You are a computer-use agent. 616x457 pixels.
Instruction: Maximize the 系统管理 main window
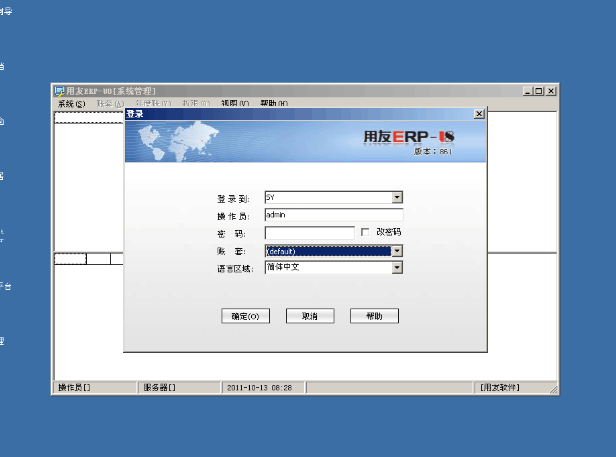539,91
